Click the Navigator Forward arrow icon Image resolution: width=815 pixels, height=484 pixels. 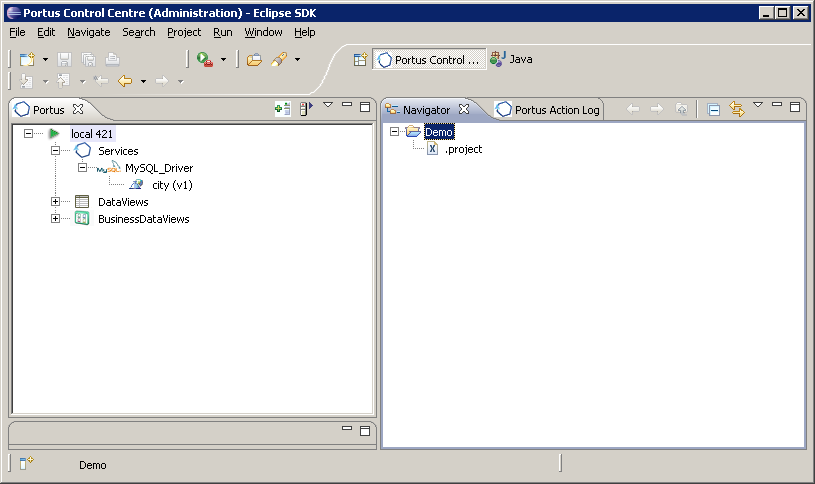click(x=657, y=109)
